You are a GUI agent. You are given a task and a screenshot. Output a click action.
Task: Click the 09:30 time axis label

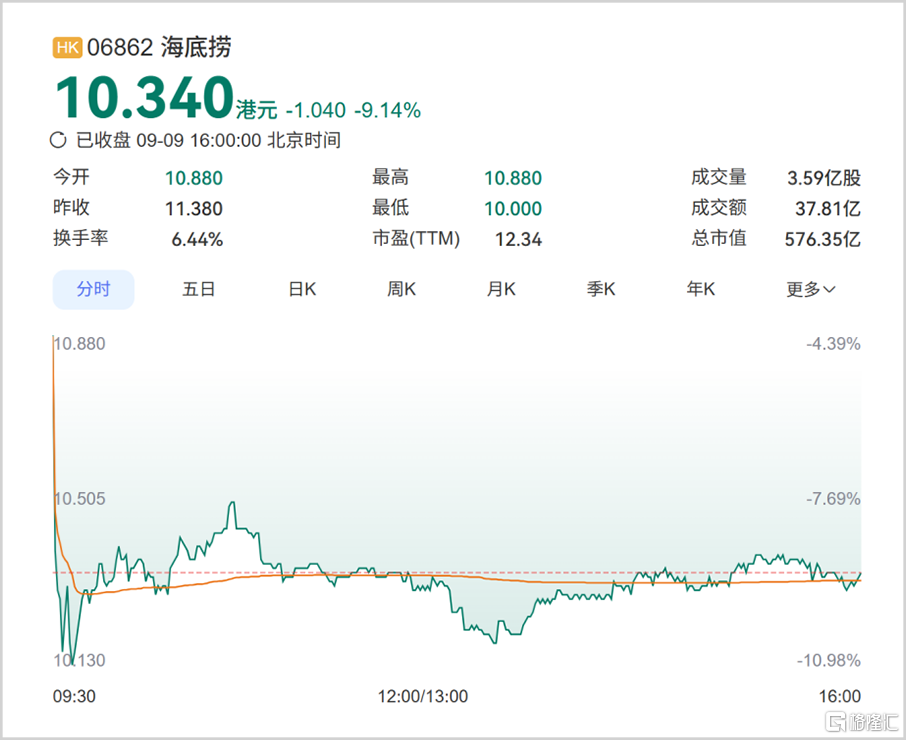[75, 697]
